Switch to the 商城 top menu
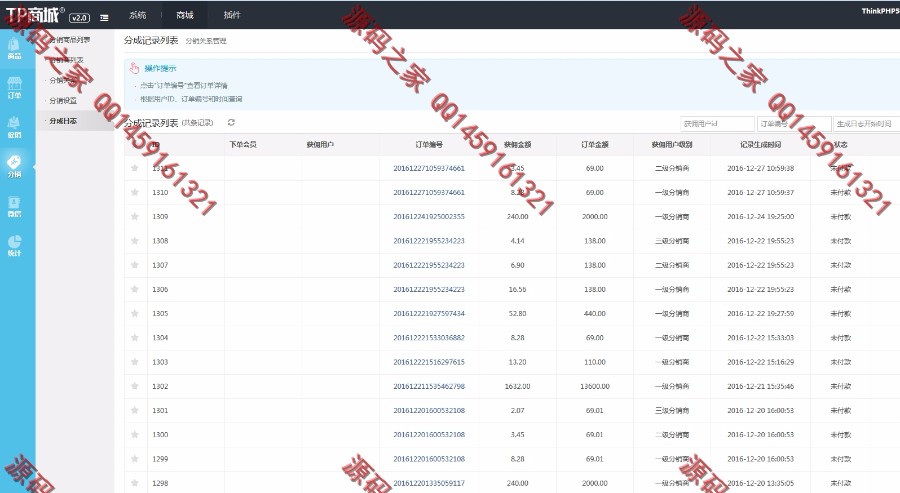The height and width of the screenshot is (493, 900). 185,15
